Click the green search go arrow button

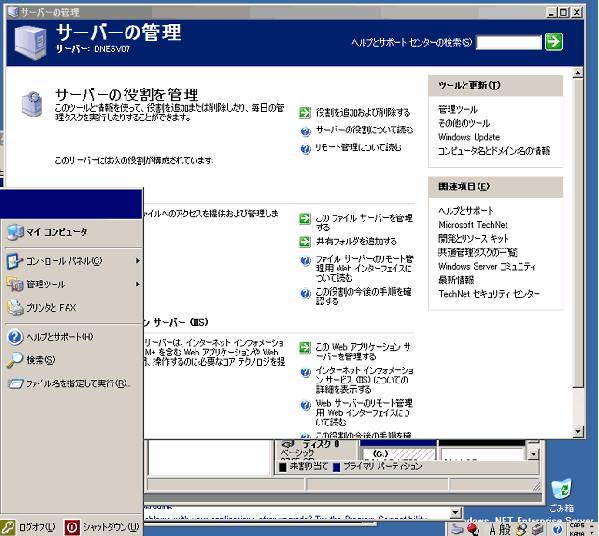point(554,42)
